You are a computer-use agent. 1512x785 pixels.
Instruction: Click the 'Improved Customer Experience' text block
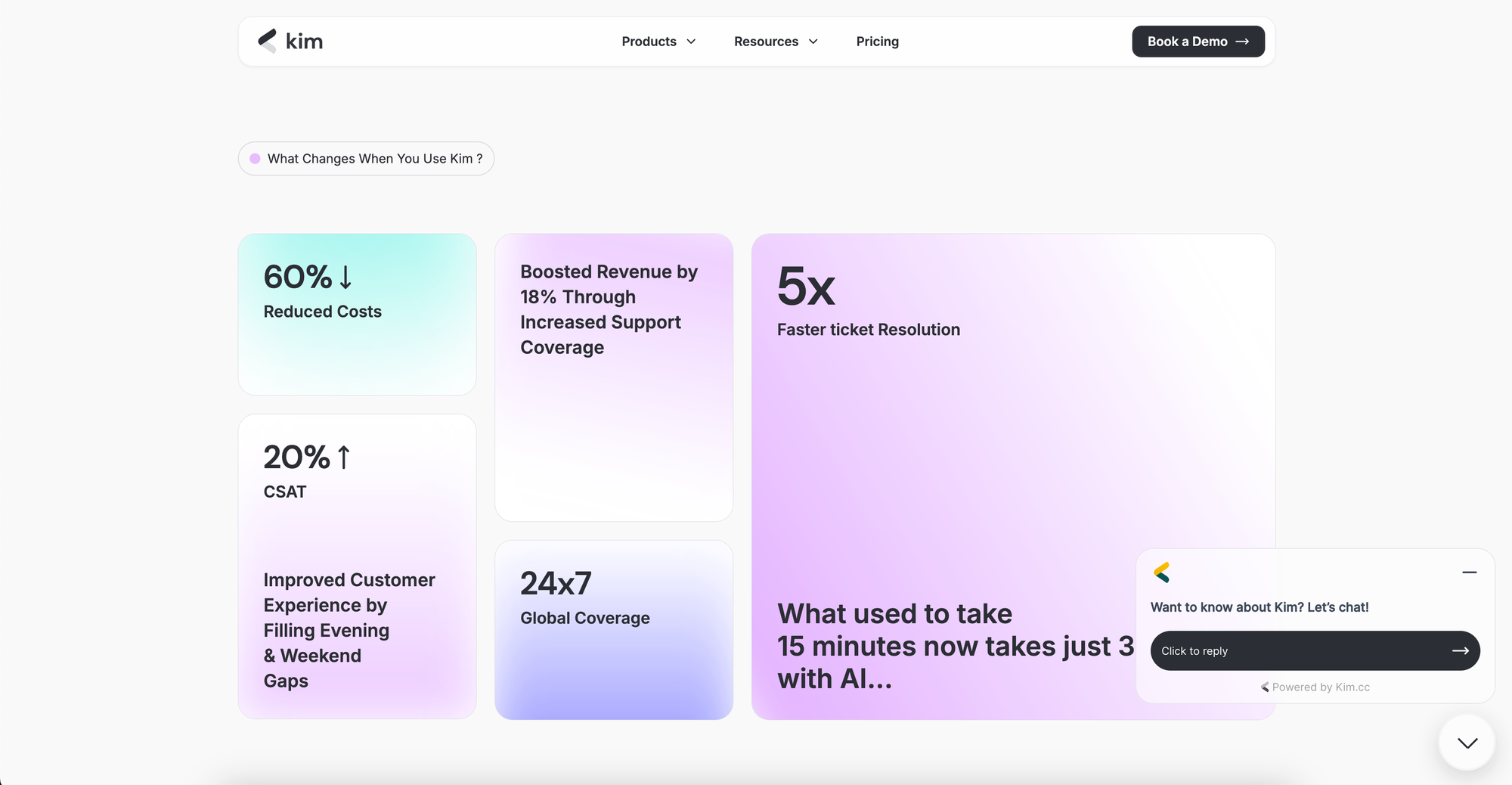tap(349, 630)
